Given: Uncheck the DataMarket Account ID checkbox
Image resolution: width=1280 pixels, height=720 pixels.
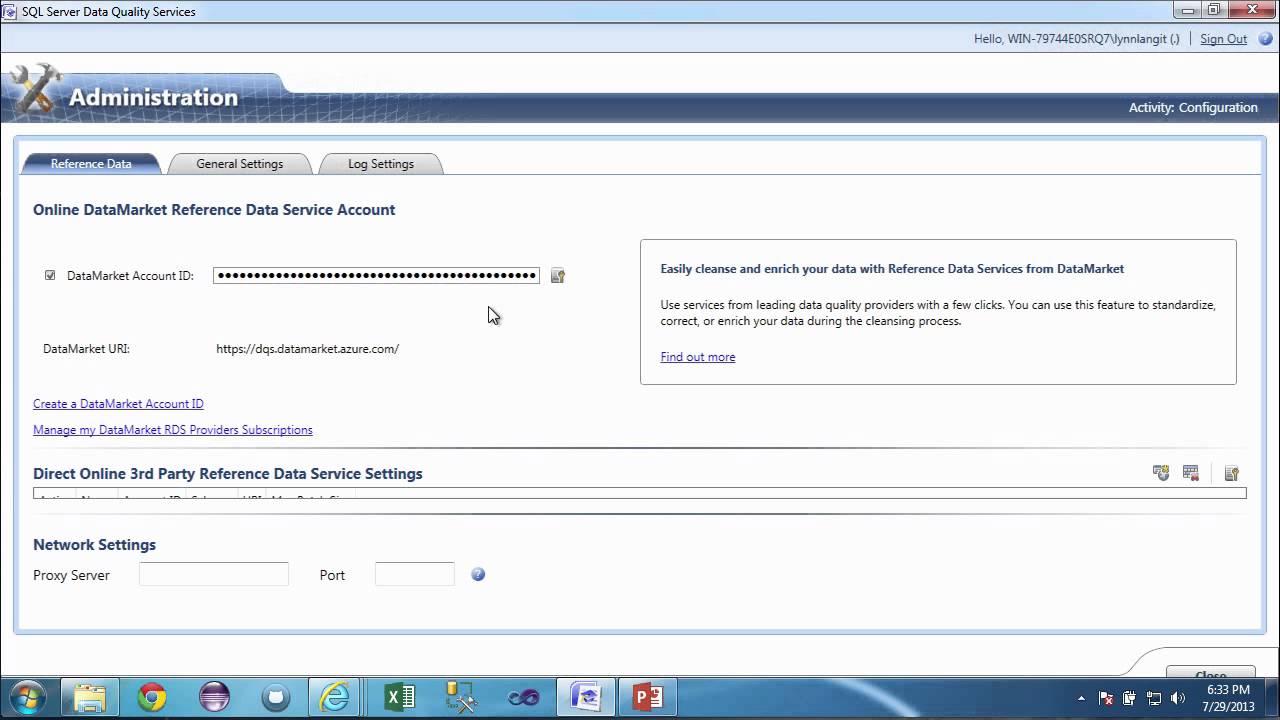Looking at the screenshot, I should (x=50, y=276).
